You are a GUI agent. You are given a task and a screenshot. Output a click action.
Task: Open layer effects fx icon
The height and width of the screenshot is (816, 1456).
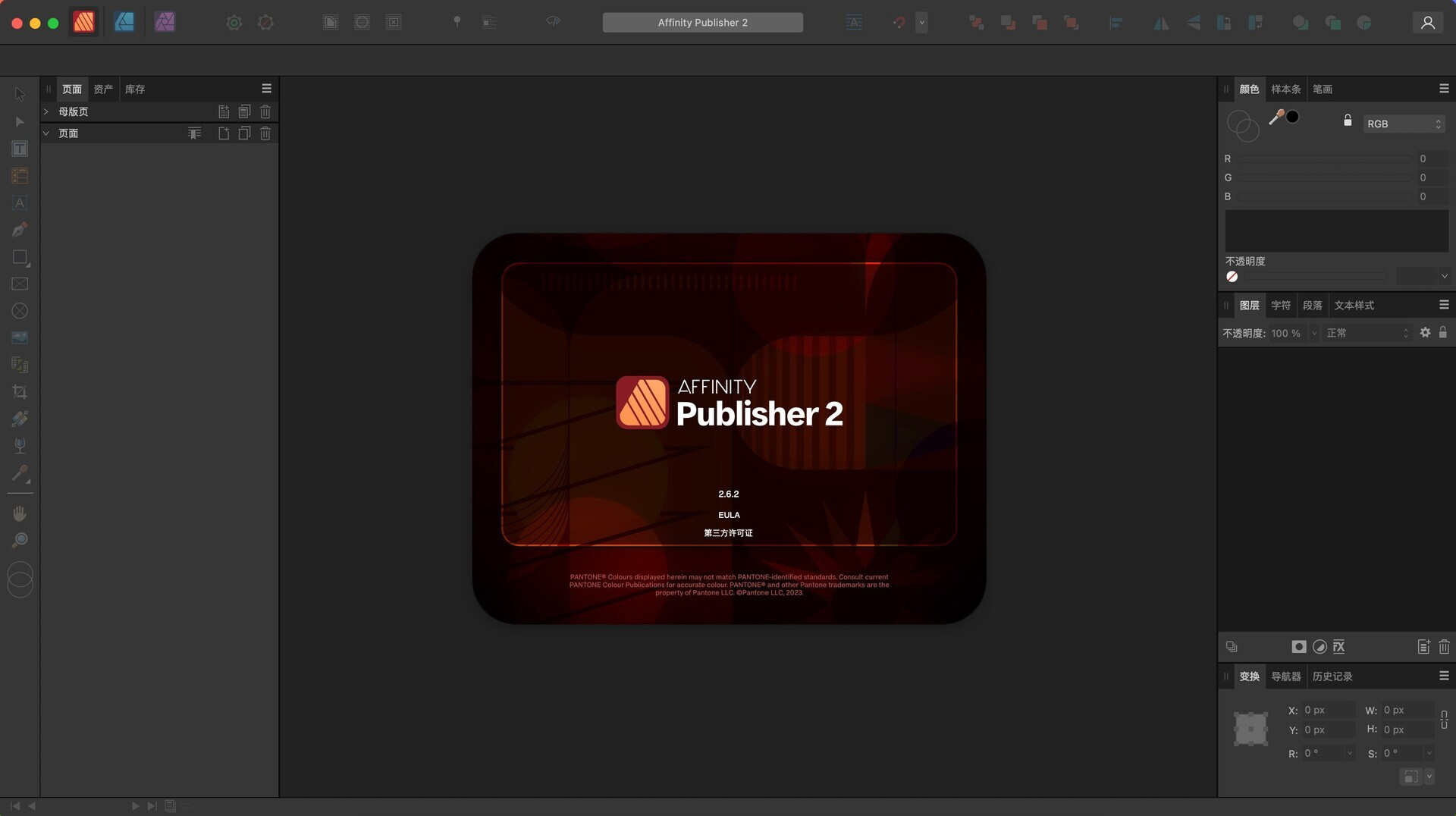1339,647
